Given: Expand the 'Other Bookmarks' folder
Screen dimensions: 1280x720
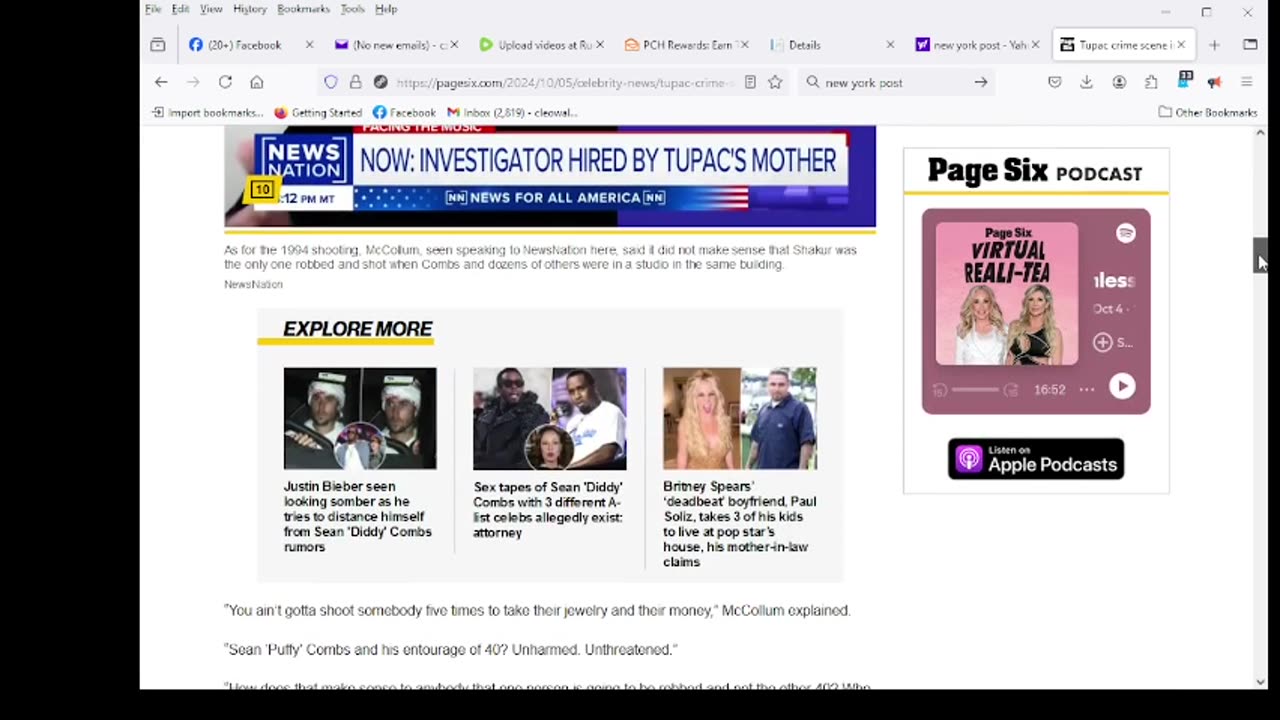Looking at the screenshot, I should (x=1208, y=113).
